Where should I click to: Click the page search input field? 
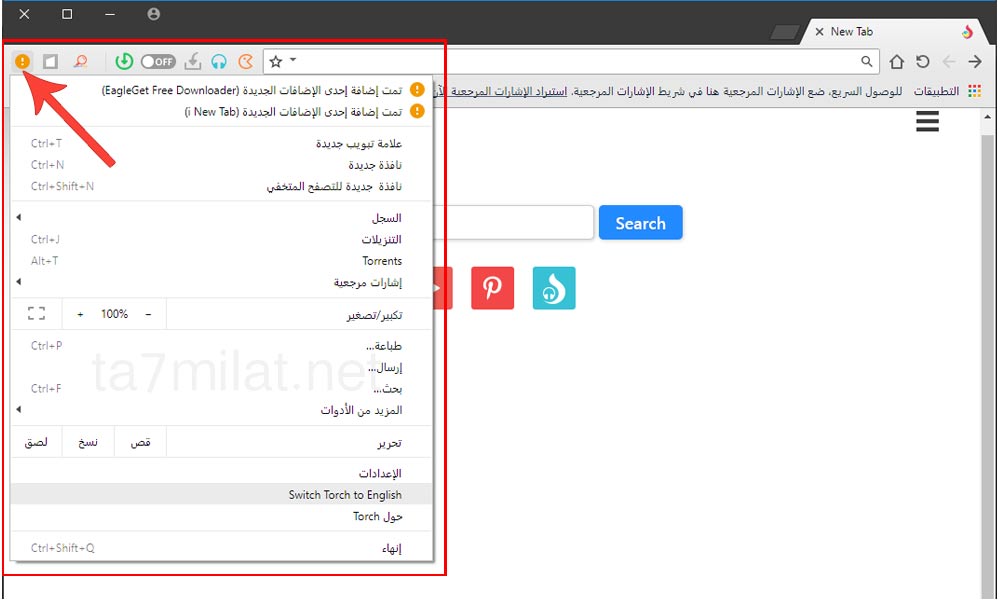(513, 223)
